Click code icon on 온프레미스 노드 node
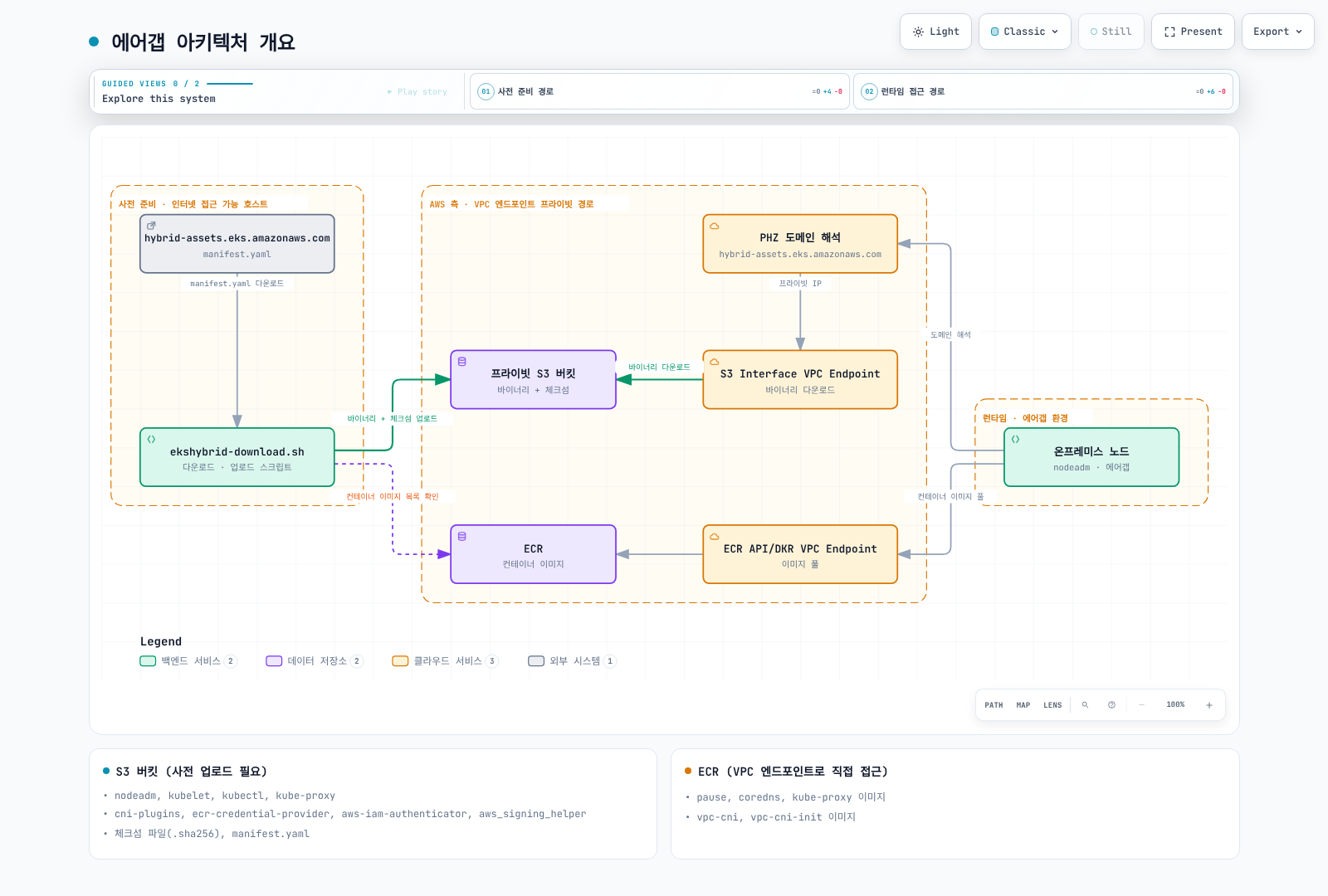The width and height of the screenshot is (1328, 896). point(1015,439)
